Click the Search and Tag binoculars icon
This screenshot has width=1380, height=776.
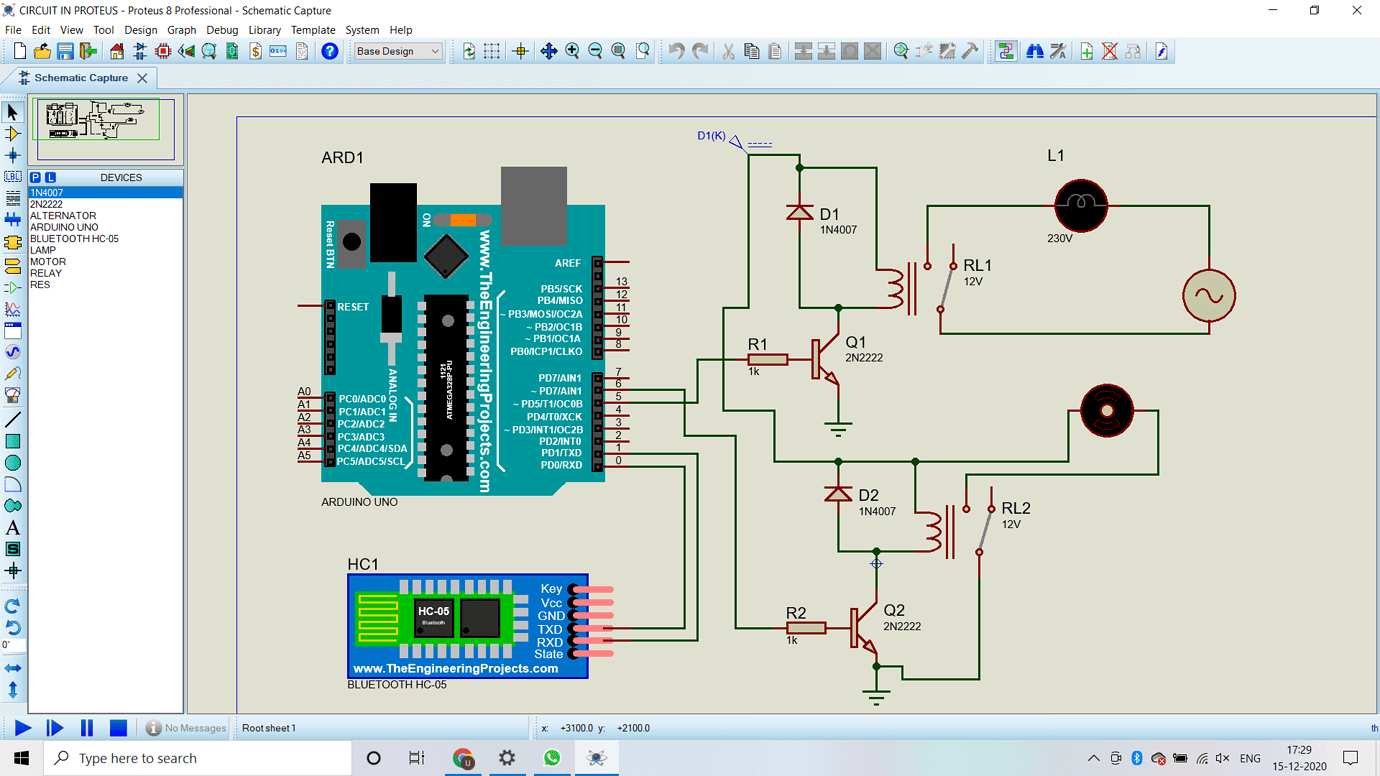pyautogui.click(x=1034, y=51)
